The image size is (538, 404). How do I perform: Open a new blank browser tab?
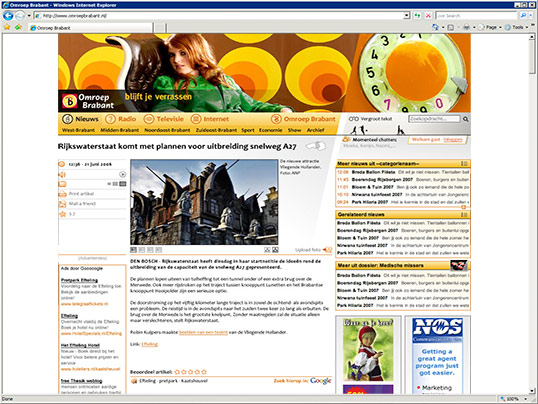(160, 28)
